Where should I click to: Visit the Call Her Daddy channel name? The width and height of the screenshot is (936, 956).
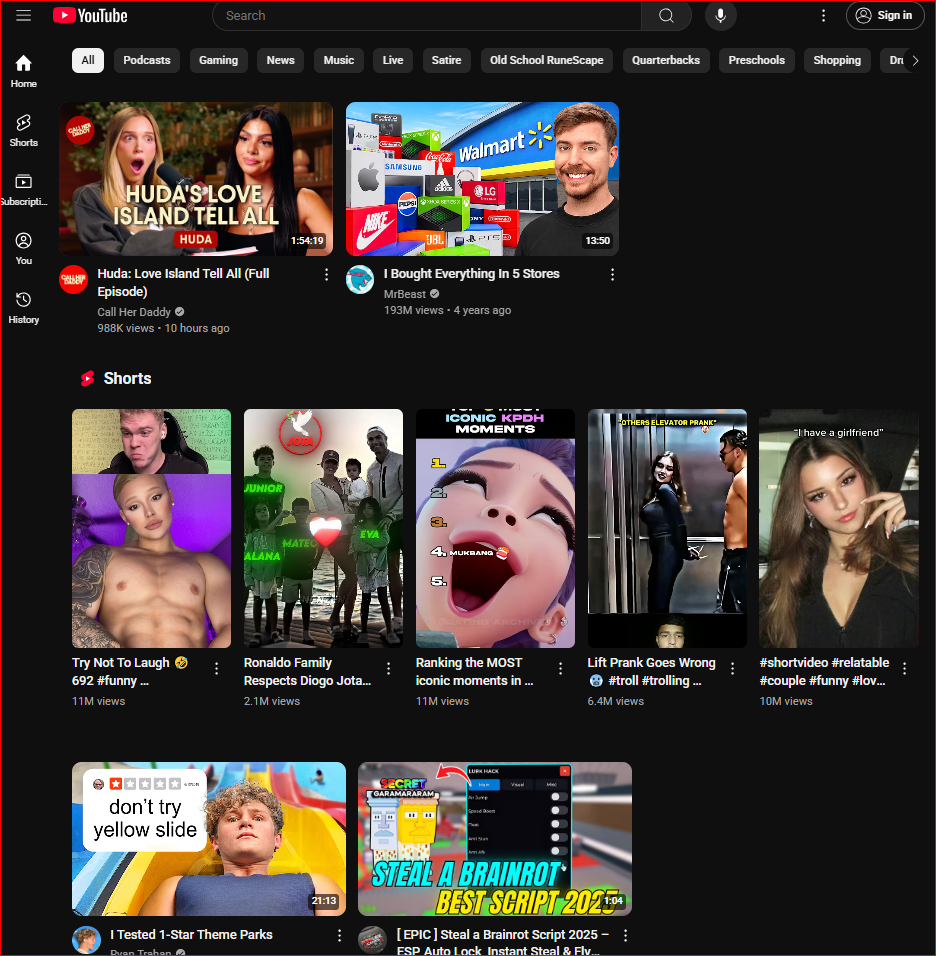tap(134, 312)
